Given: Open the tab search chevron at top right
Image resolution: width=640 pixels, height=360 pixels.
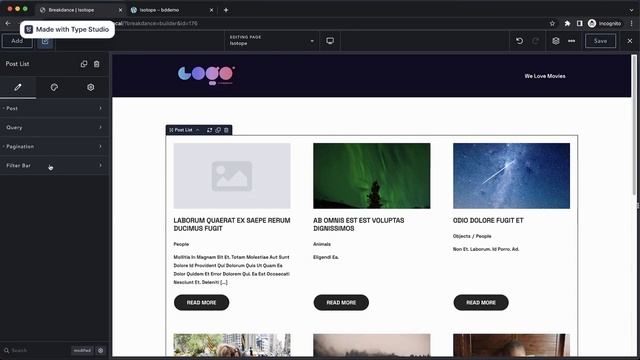Looking at the screenshot, I should 631,10.
